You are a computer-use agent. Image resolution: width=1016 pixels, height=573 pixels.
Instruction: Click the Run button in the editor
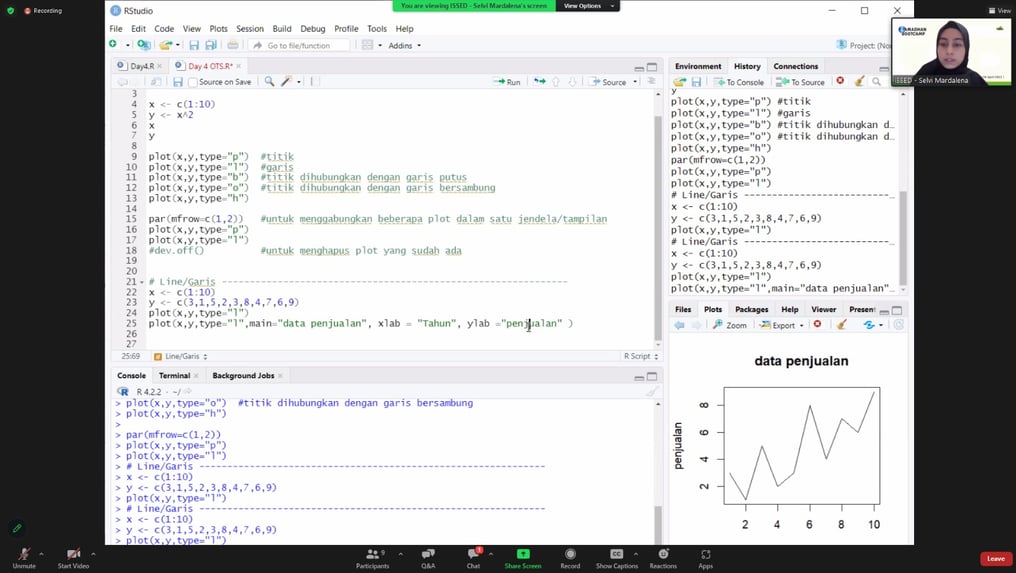(507, 82)
